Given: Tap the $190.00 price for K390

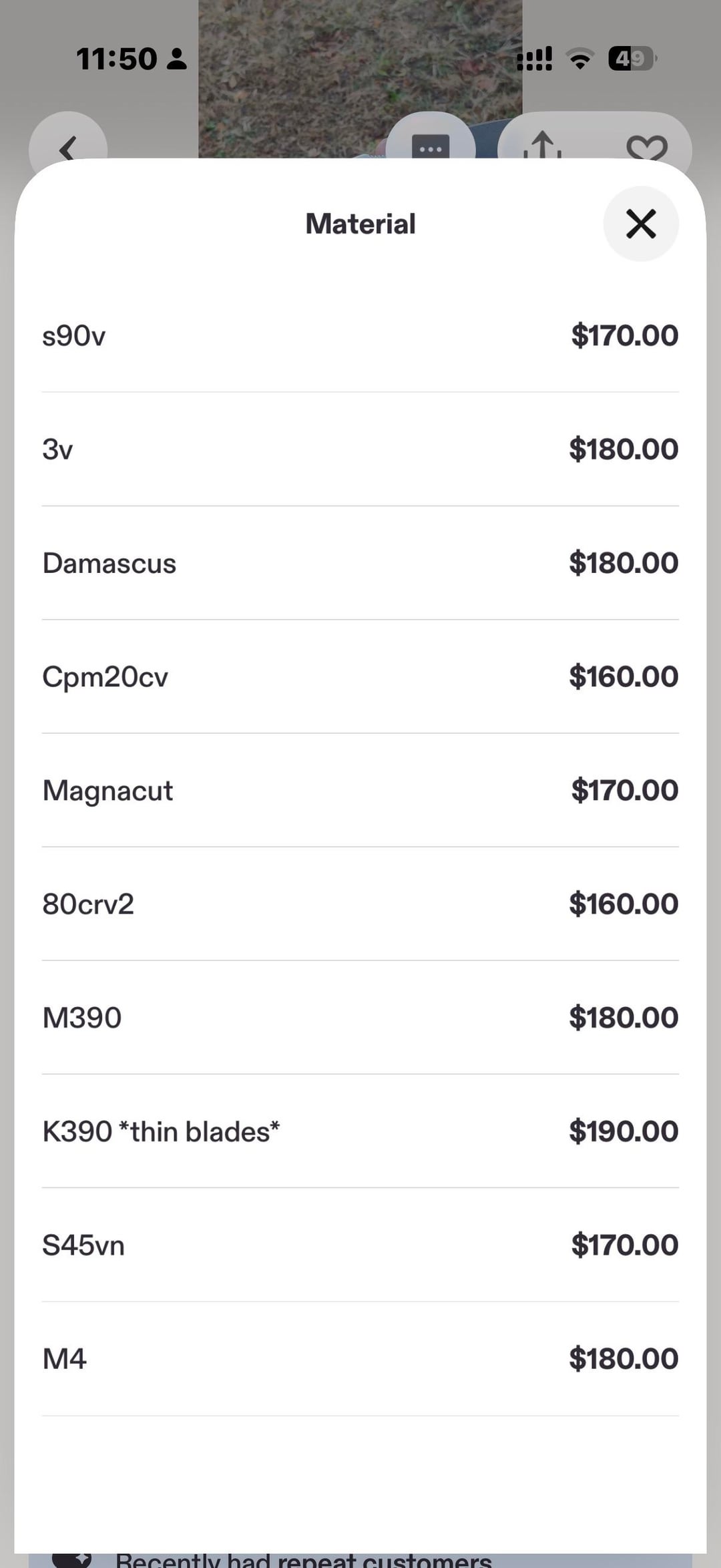Looking at the screenshot, I should [624, 1131].
